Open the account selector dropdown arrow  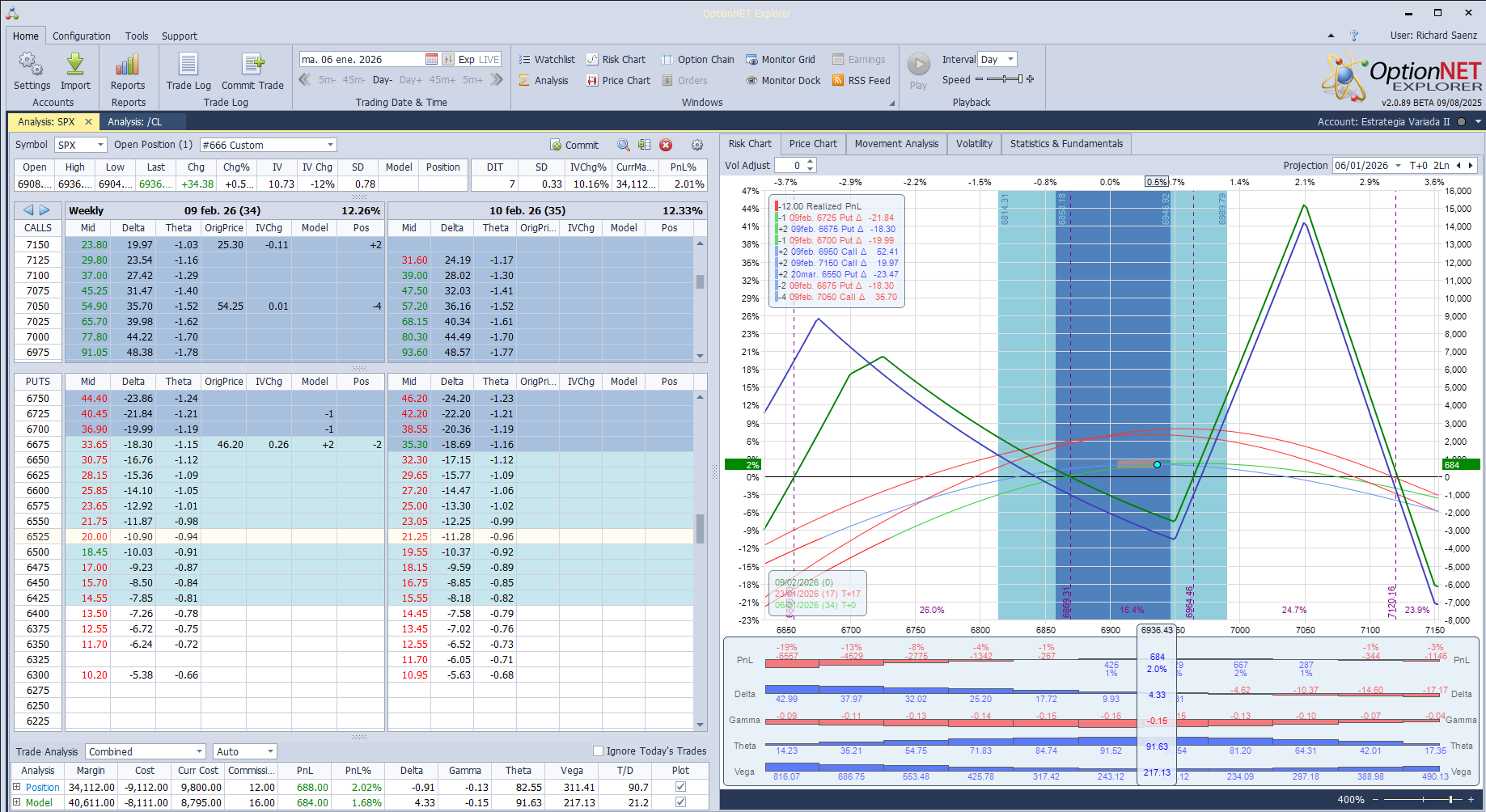1478,122
